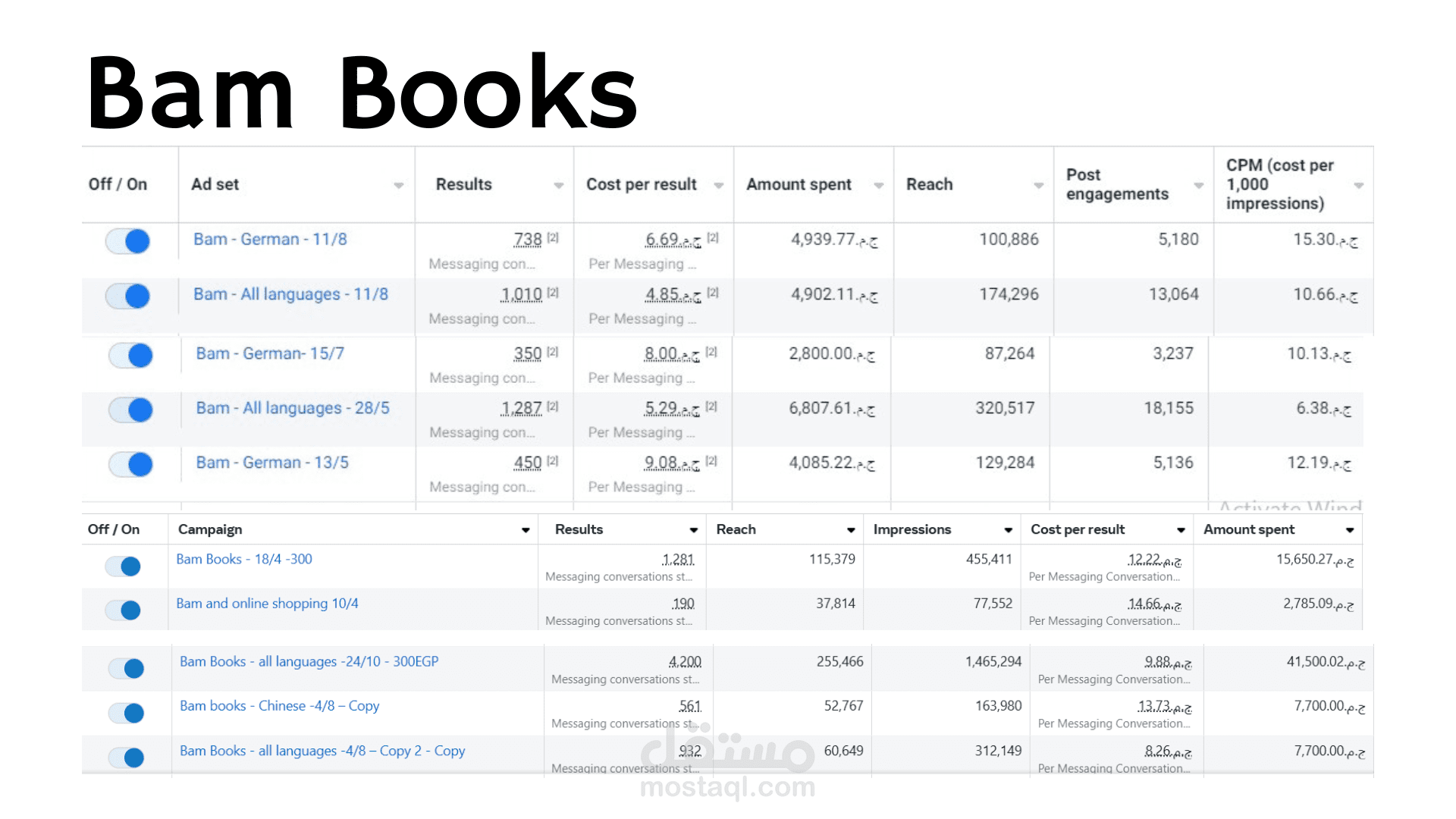This screenshot has height=819, width=1456.
Task: Click the 1,281 campaign results value
Action: [678, 560]
